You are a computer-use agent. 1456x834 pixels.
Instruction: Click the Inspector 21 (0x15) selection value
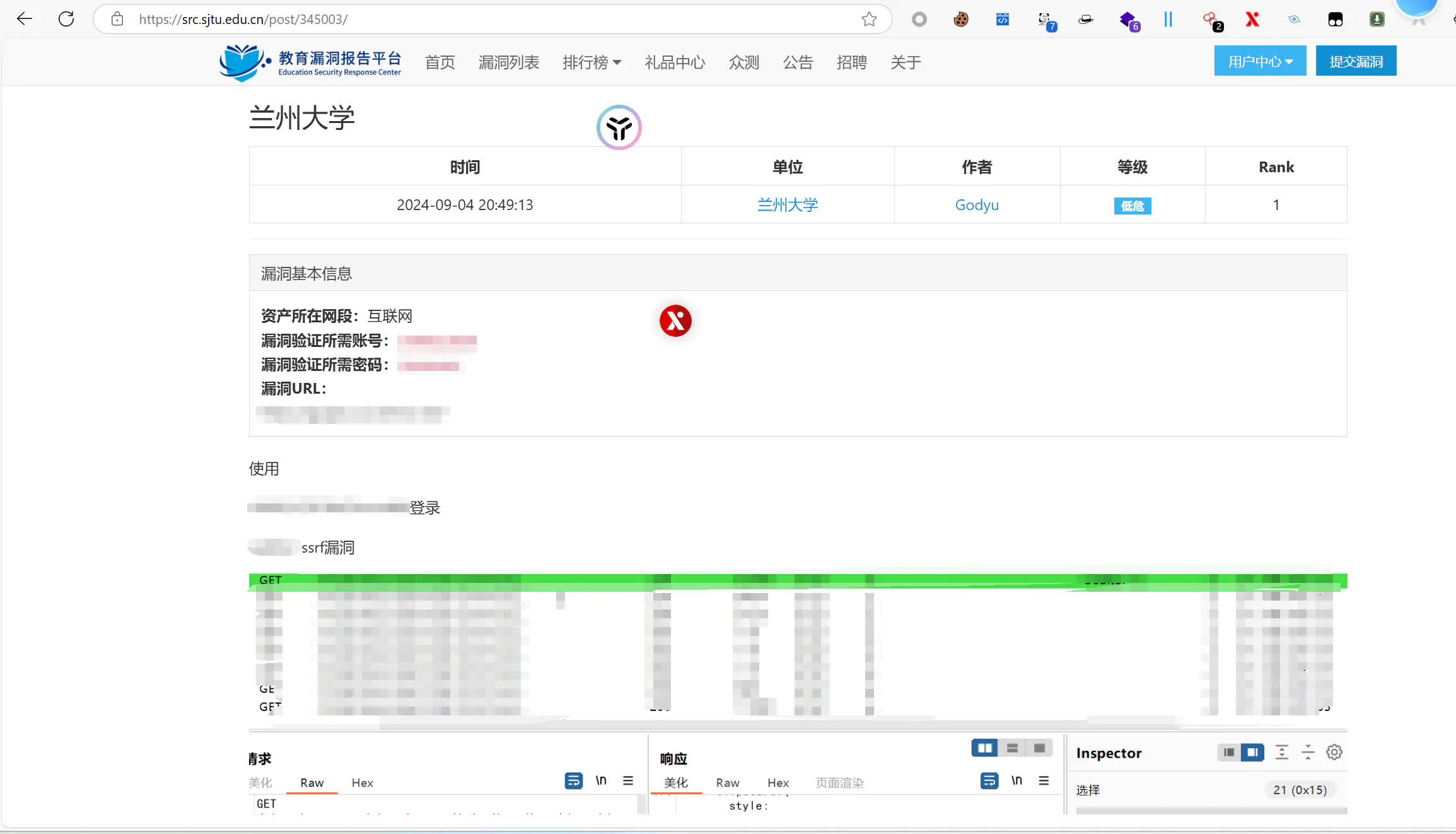click(x=1300, y=789)
